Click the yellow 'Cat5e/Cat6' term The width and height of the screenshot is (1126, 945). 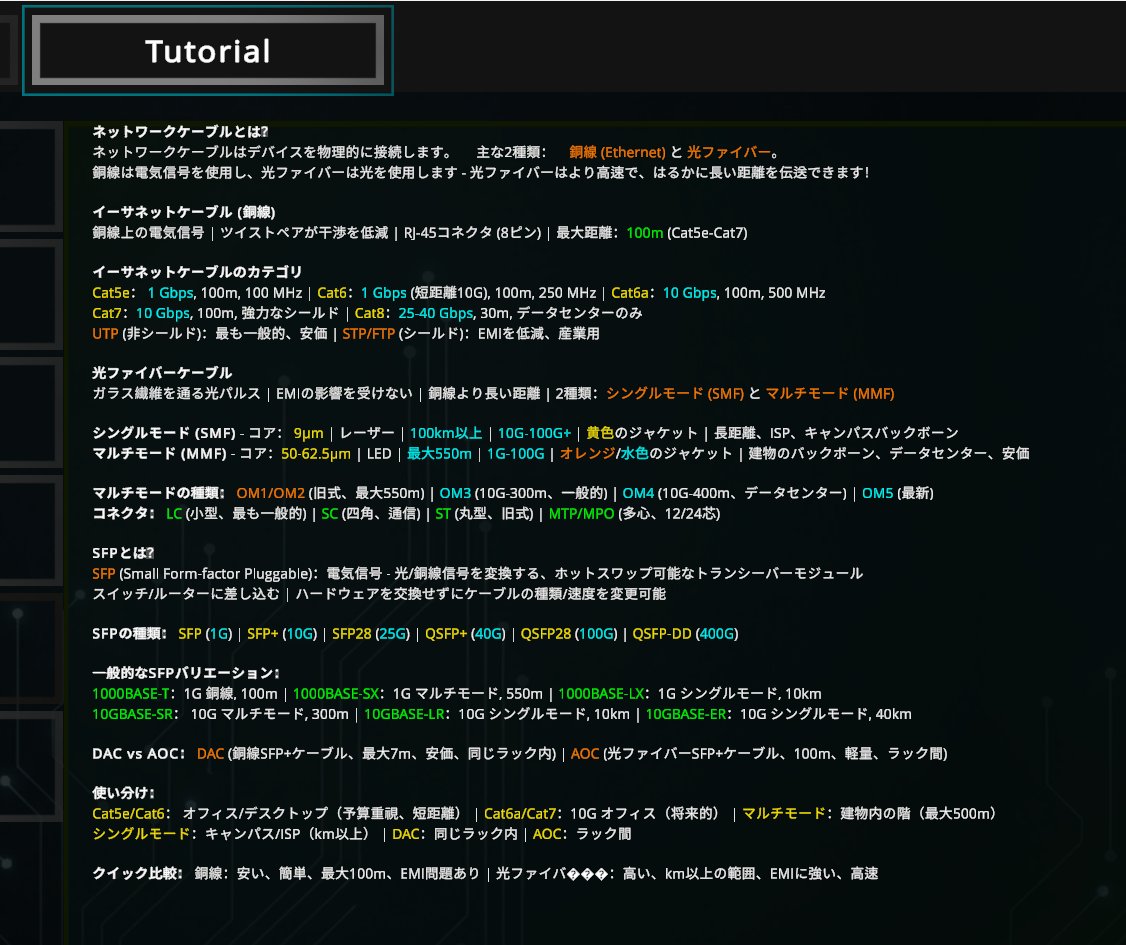(129, 814)
